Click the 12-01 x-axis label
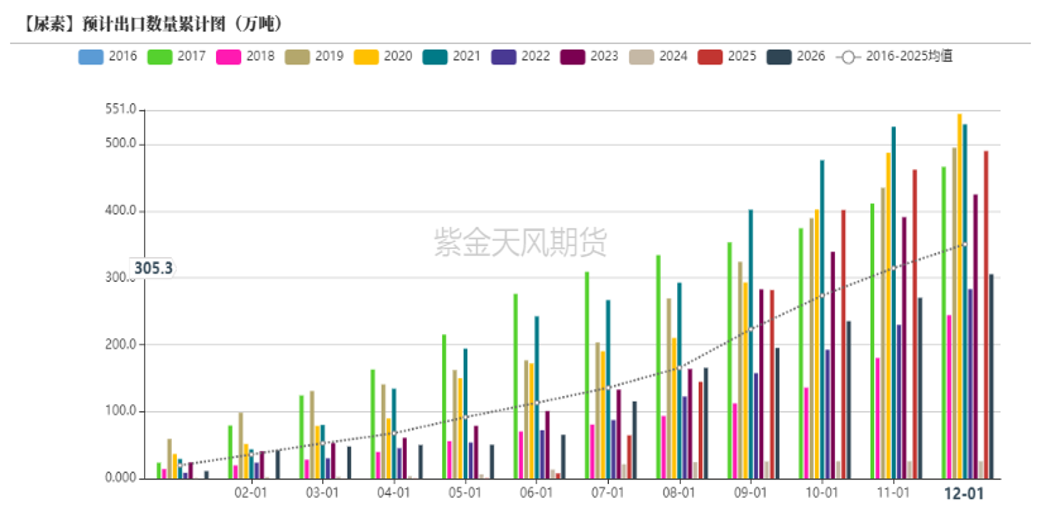The width and height of the screenshot is (1041, 506). 965,494
